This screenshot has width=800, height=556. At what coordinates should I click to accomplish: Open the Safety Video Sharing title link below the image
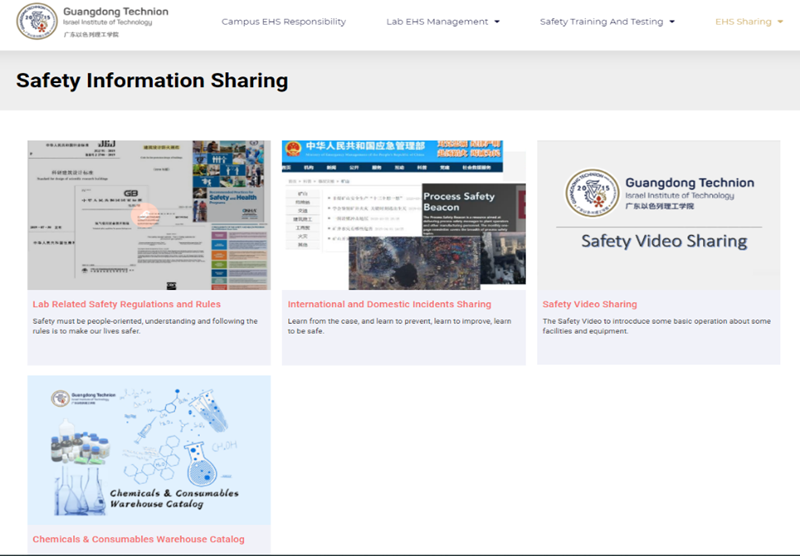pyautogui.click(x=589, y=304)
